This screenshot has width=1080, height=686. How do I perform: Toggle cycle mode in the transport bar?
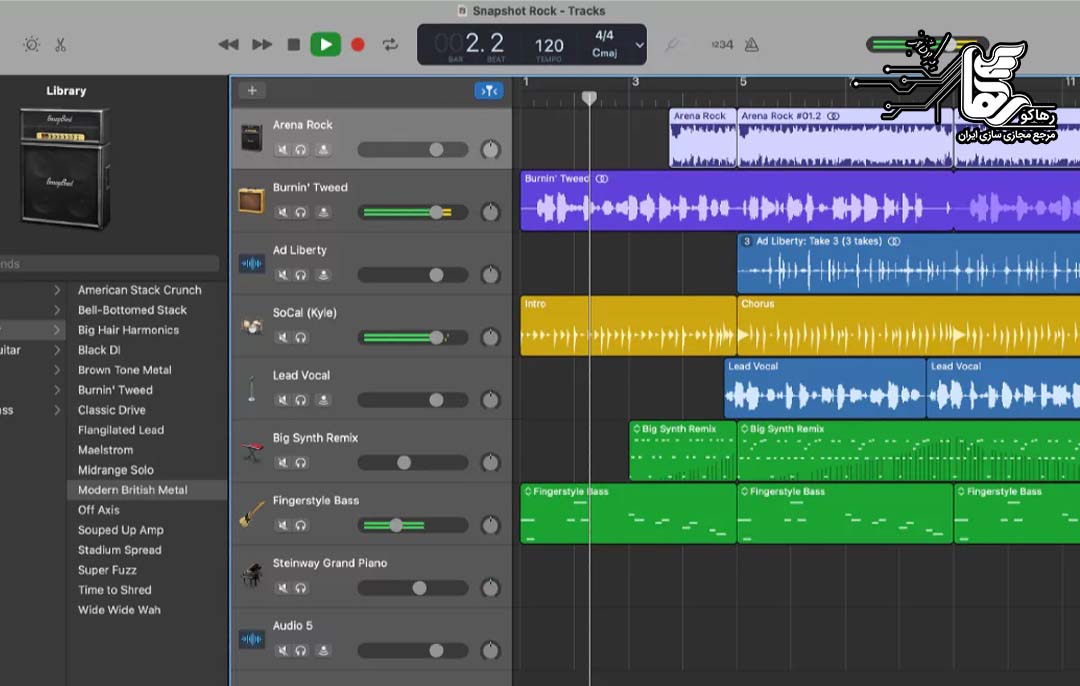click(390, 45)
